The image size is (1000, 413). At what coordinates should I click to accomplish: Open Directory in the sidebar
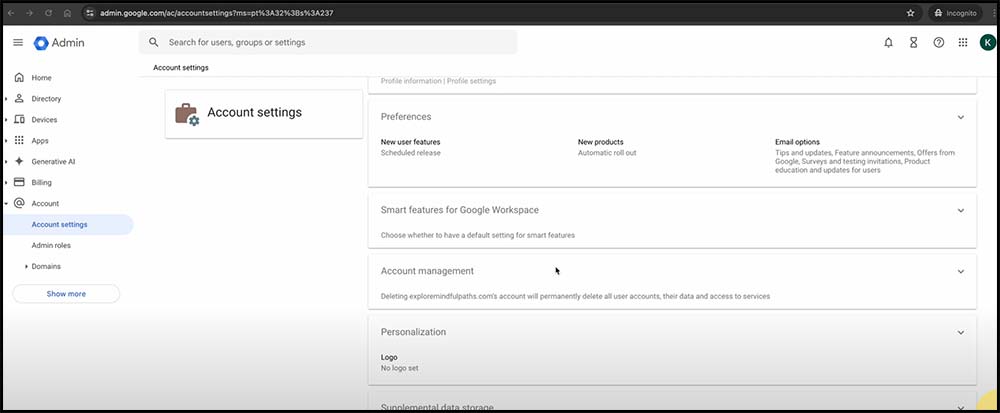click(46, 99)
